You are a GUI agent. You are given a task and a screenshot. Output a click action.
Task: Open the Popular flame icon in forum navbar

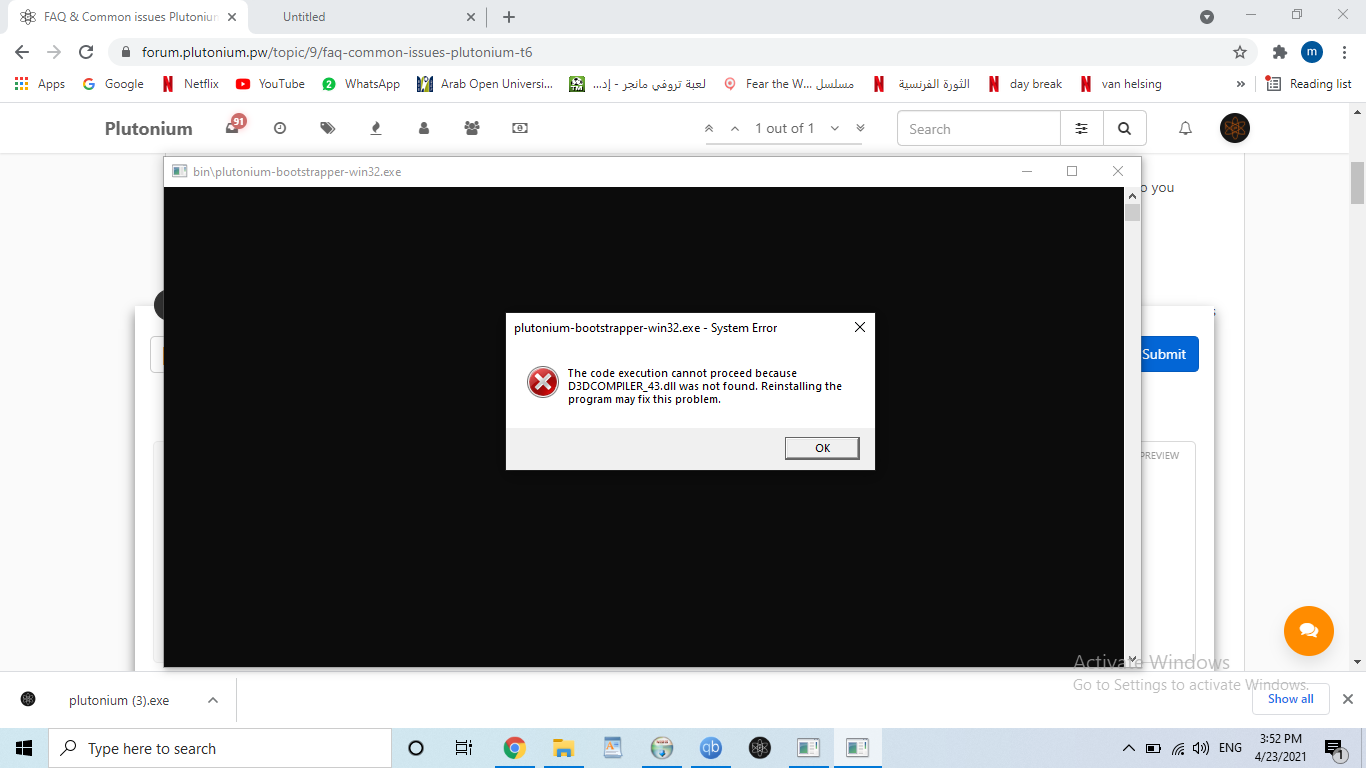tap(376, 128)
